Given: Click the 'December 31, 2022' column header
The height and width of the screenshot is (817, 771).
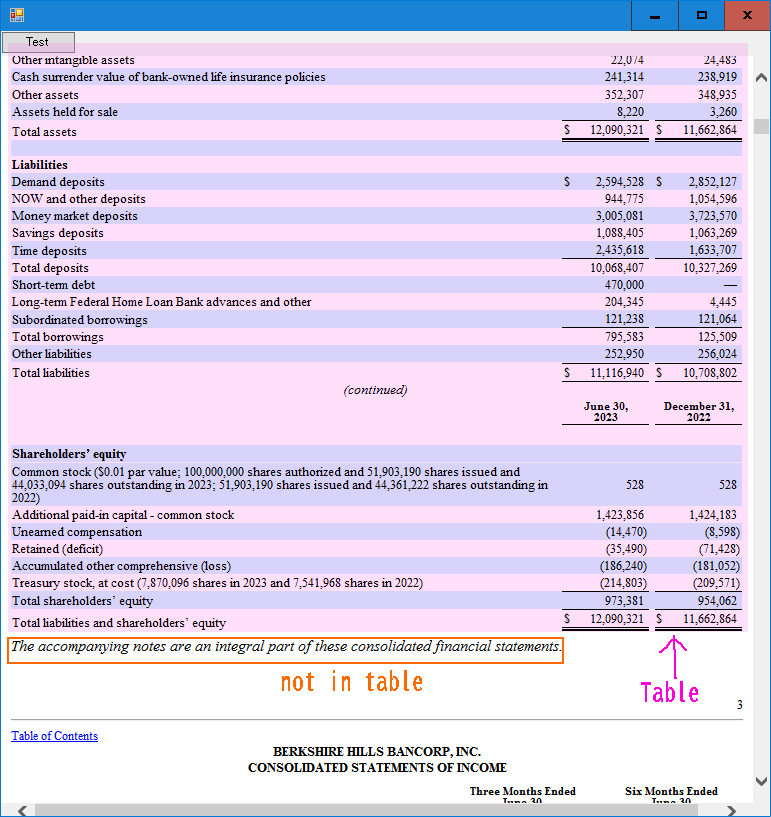Looking at the screenshot, I should coord(699,412).
